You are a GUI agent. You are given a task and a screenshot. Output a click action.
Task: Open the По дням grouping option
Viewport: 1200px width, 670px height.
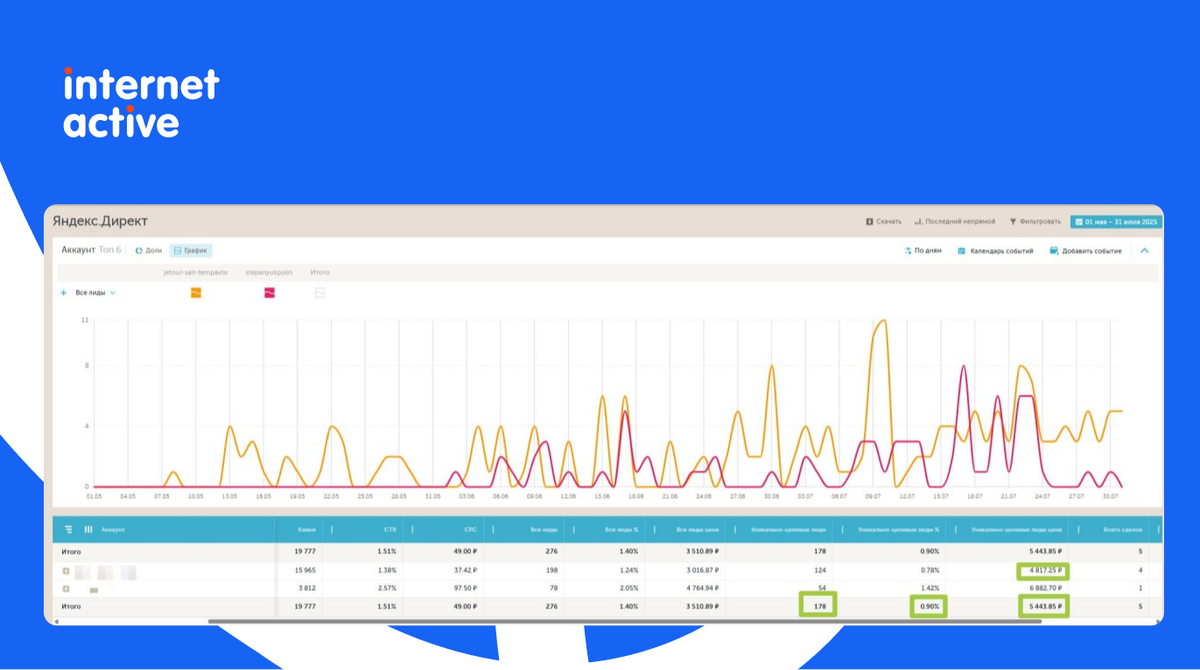921,251
